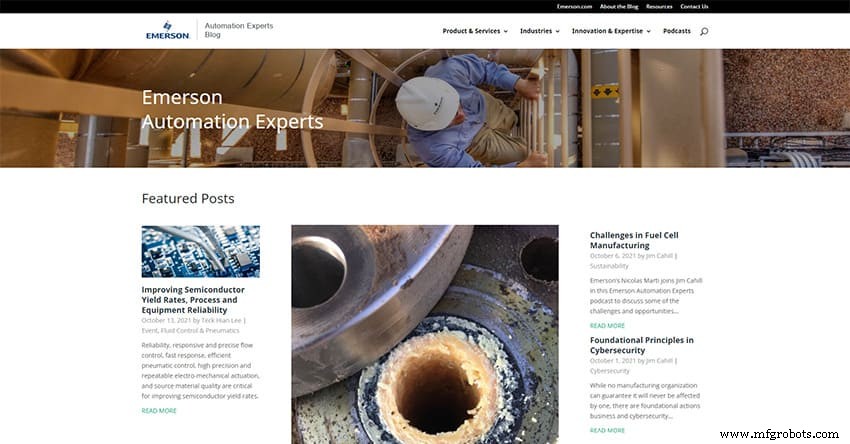Open Challenges in Fuel Cell Manufacturing post
The height and width of the screenshot is (444, 850).
[634, 240]
